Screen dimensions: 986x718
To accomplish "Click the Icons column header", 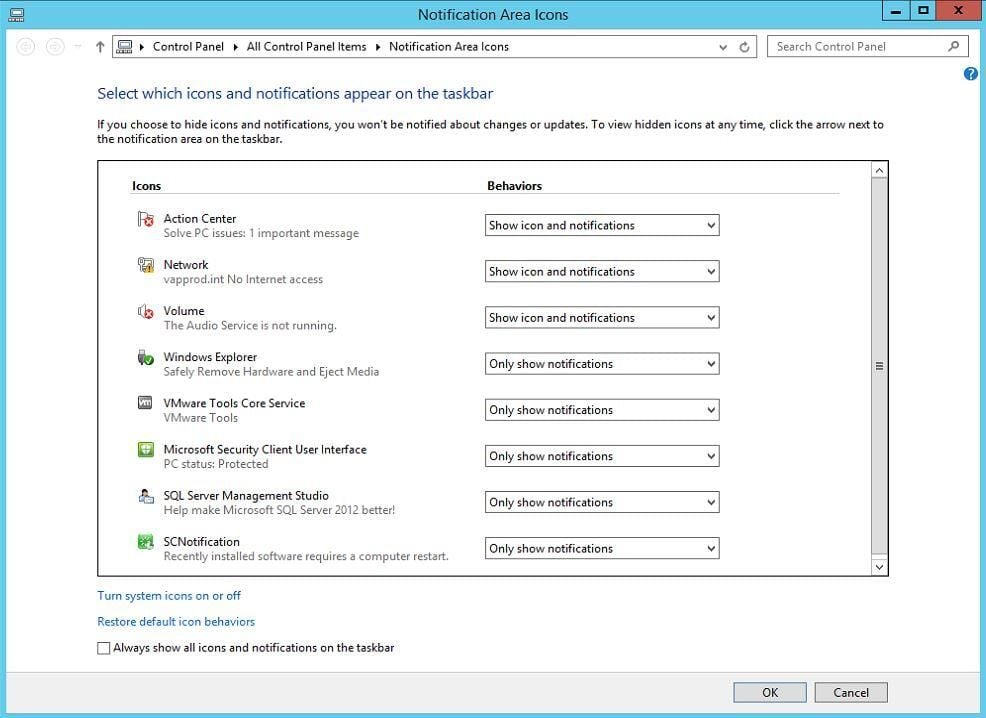I will coord(147,185).
